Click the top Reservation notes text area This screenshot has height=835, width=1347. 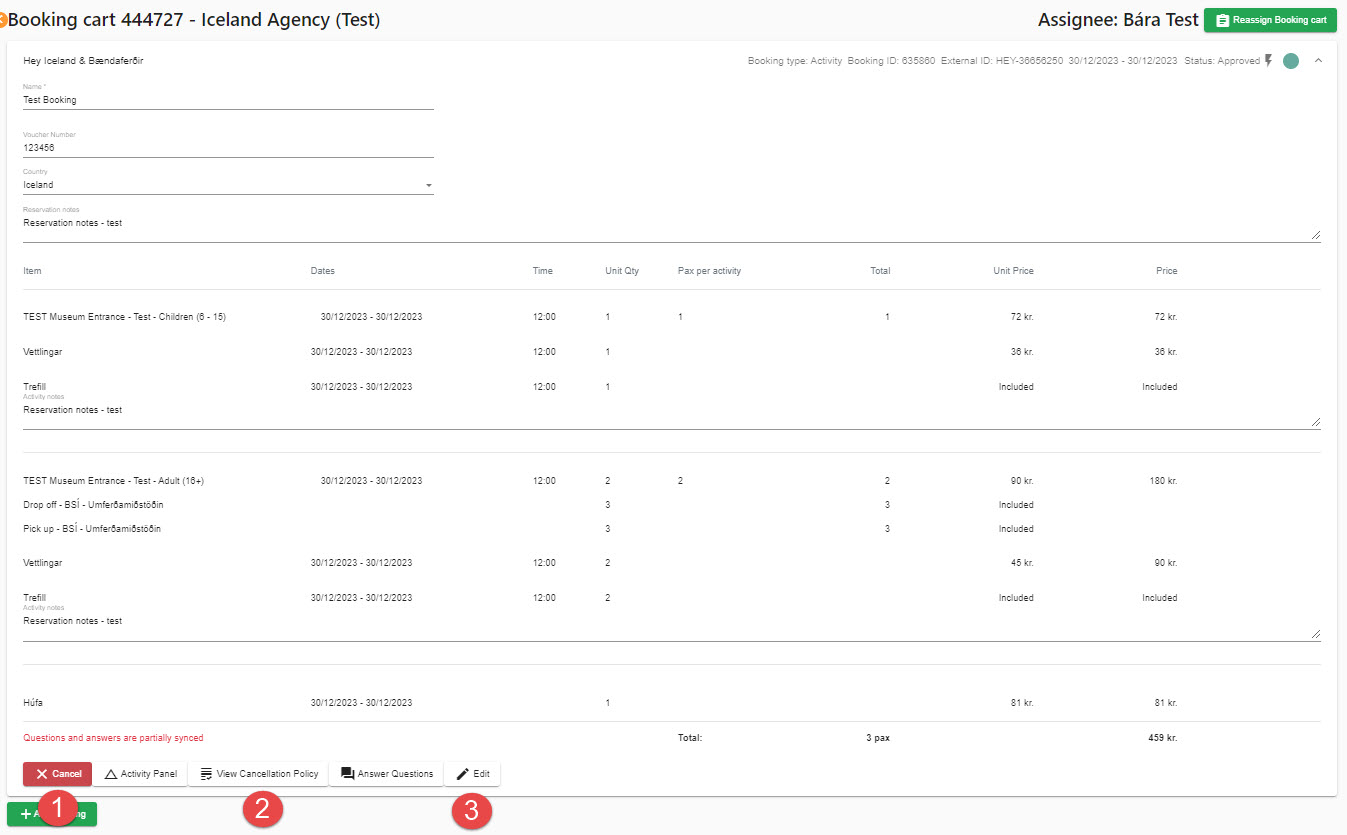pos(671,228)
